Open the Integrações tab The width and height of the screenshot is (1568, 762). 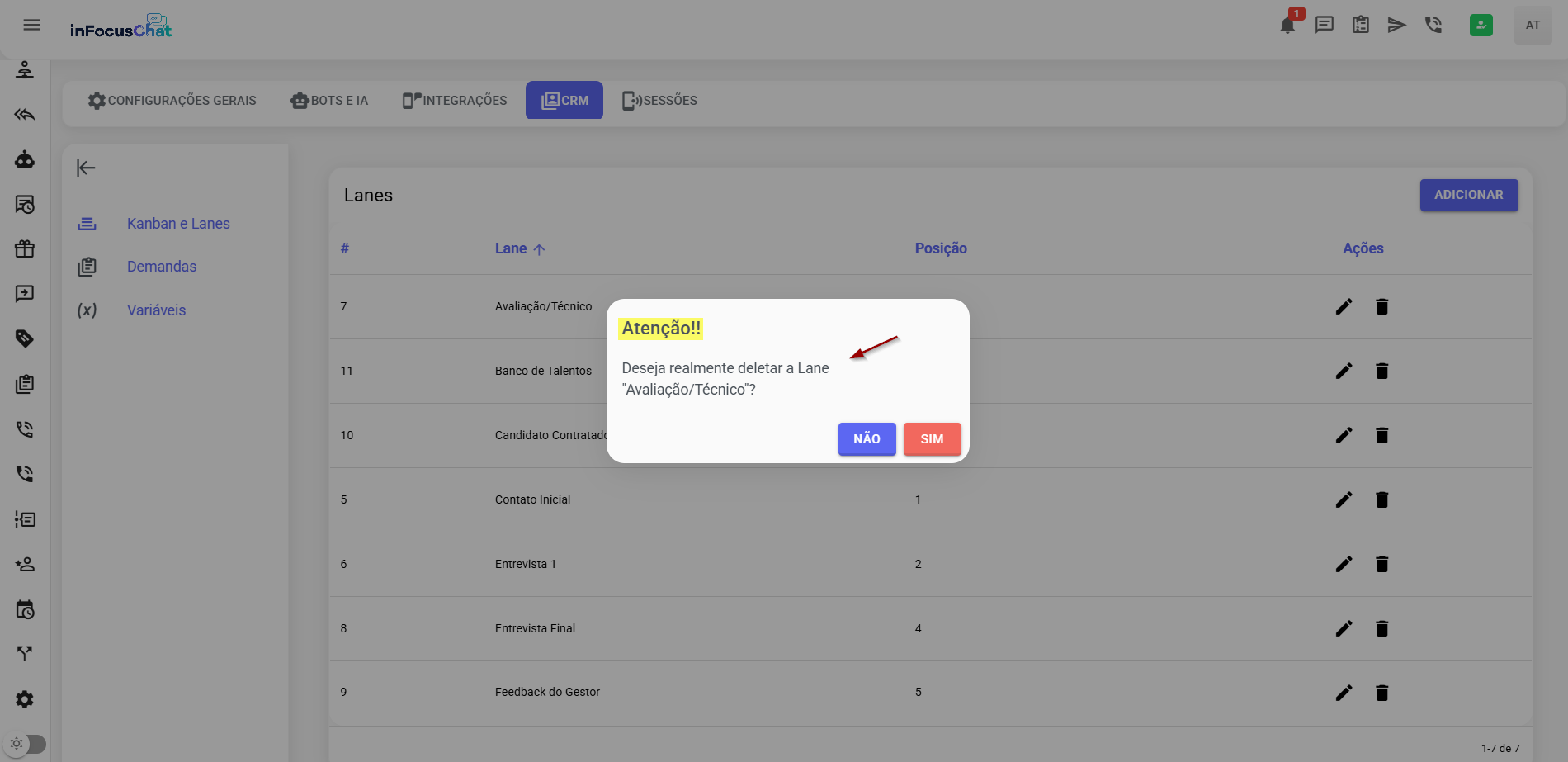pos(455,101)
